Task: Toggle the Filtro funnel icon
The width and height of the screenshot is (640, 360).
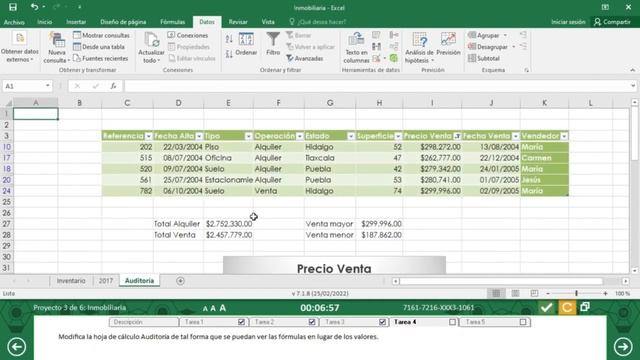Action: point(273,40)
